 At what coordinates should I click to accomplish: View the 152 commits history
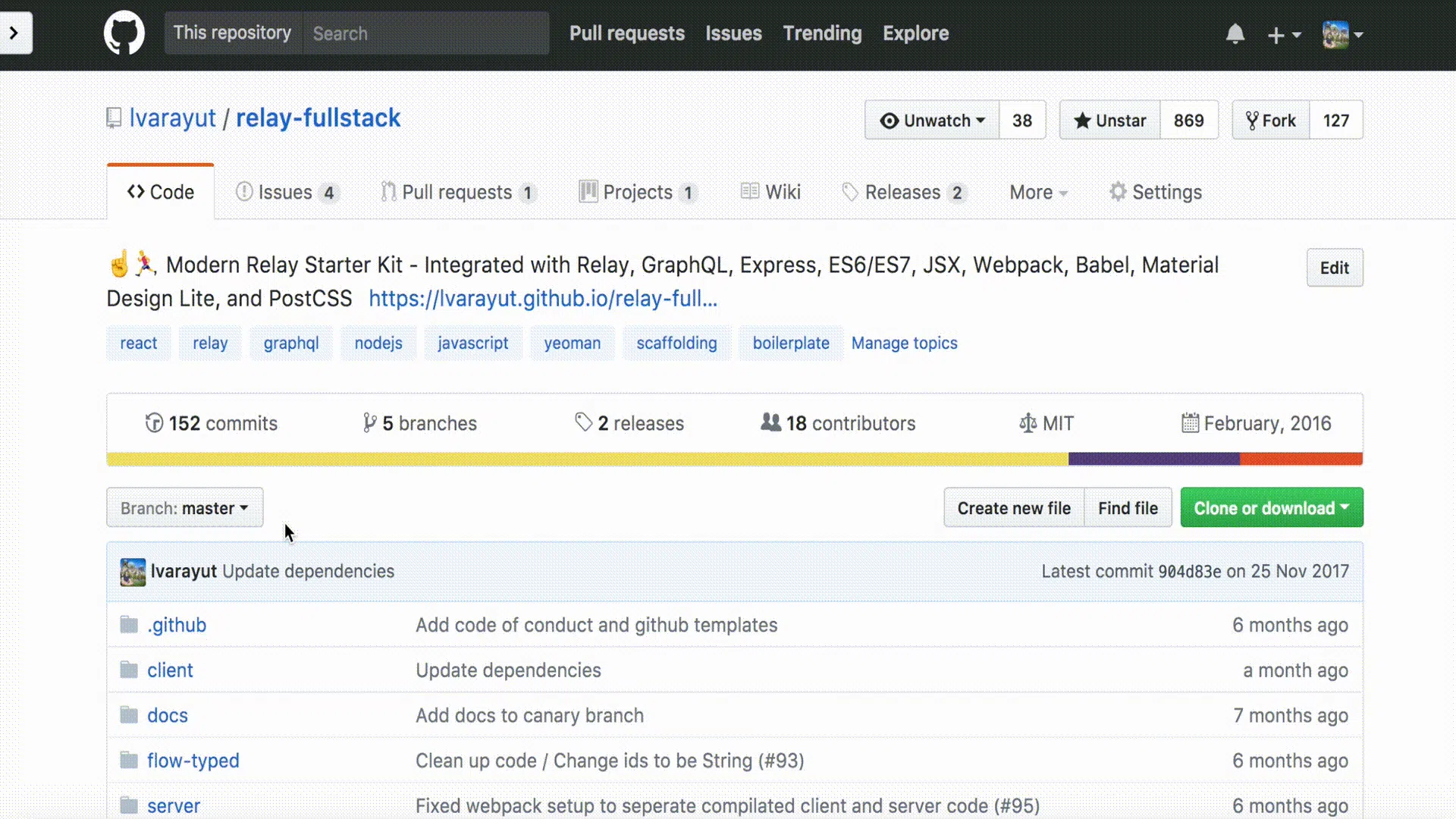[212, 423]
